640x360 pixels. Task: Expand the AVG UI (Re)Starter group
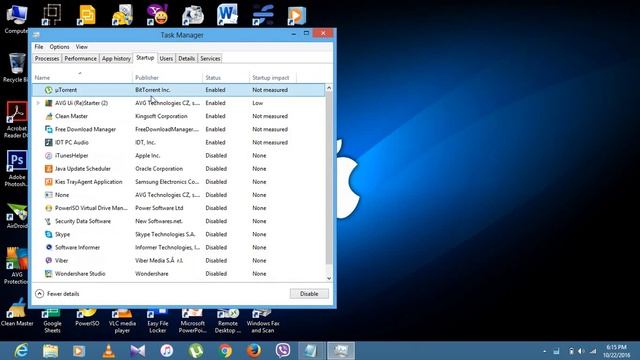38,103
